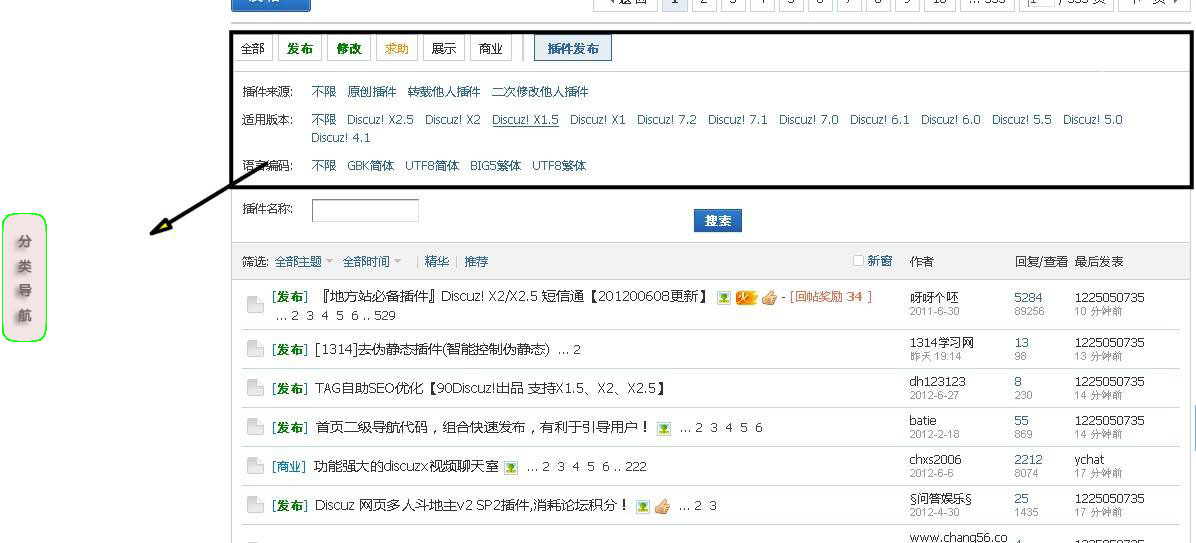1196x543 pixels.
Task: Click image attachment icon on 首页二级导航代码 thread
Action: point(664,429)
